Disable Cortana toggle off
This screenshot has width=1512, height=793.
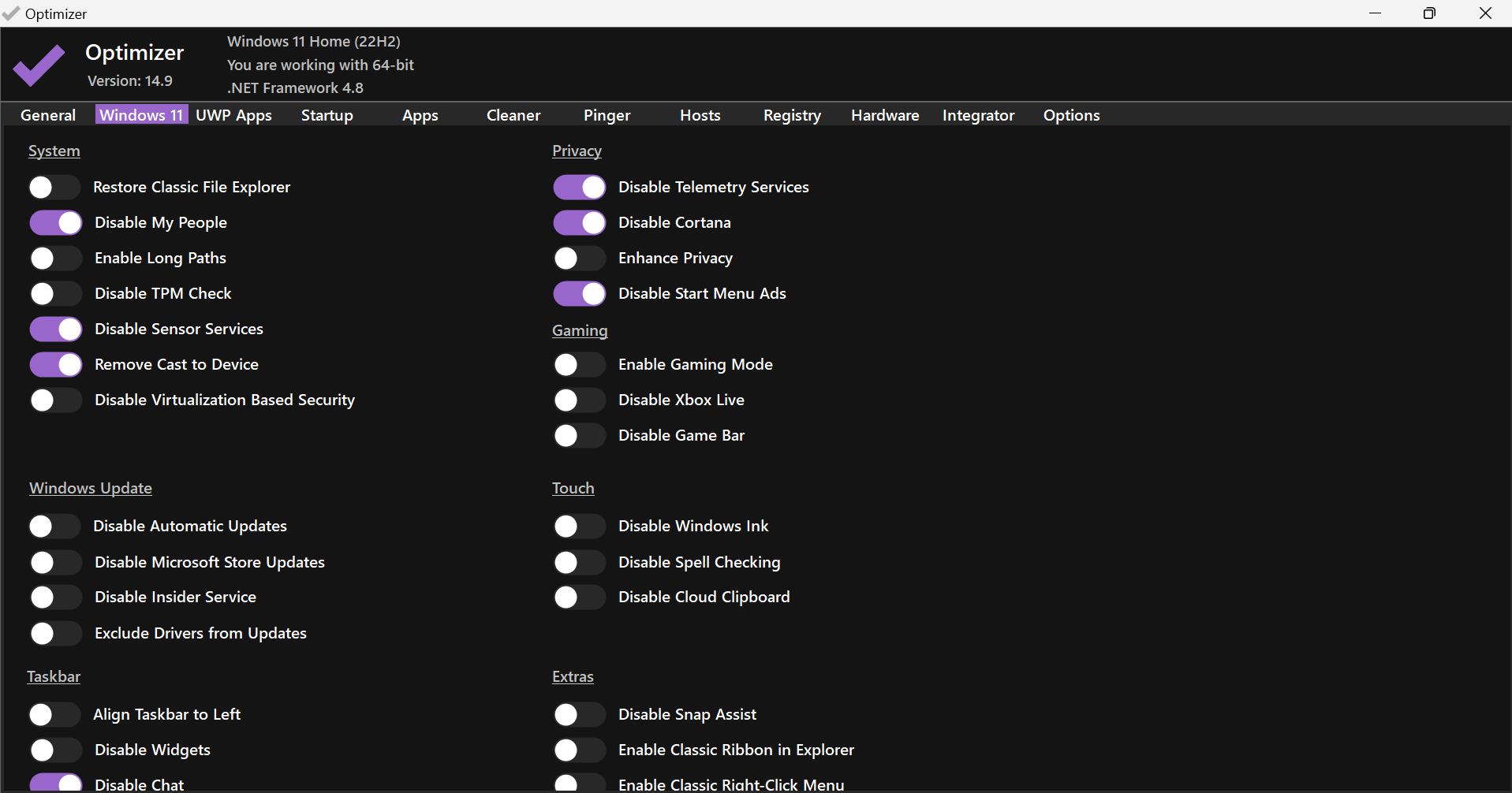click(579, 222)
